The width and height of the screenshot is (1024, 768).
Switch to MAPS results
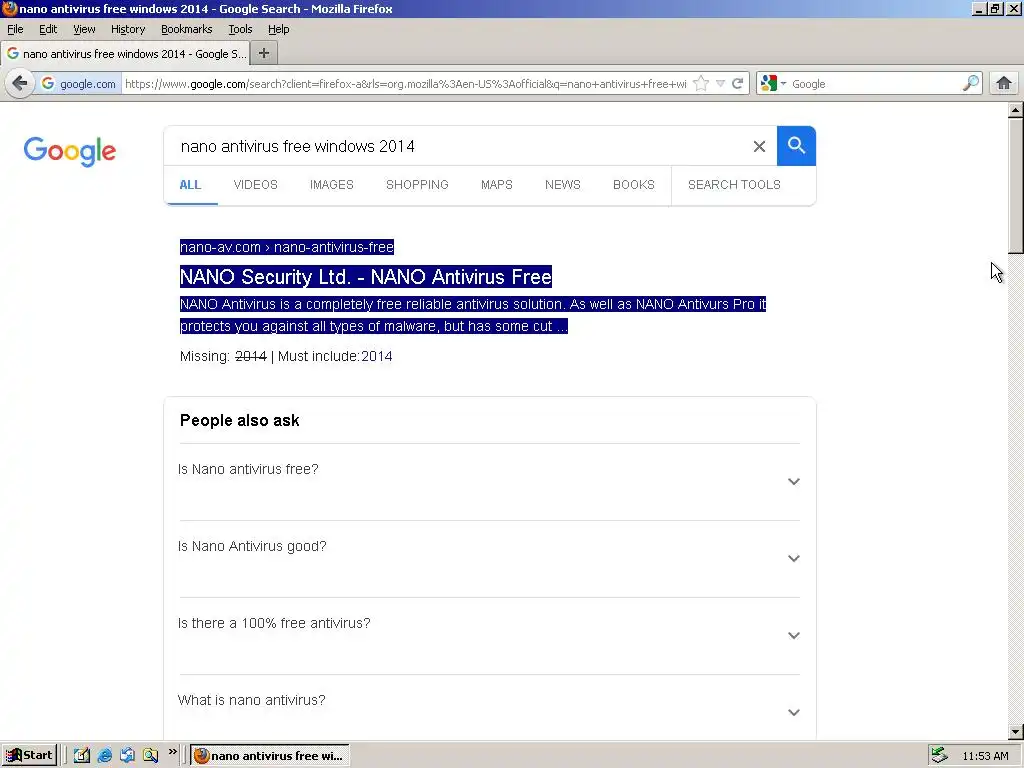click(497, 185)
